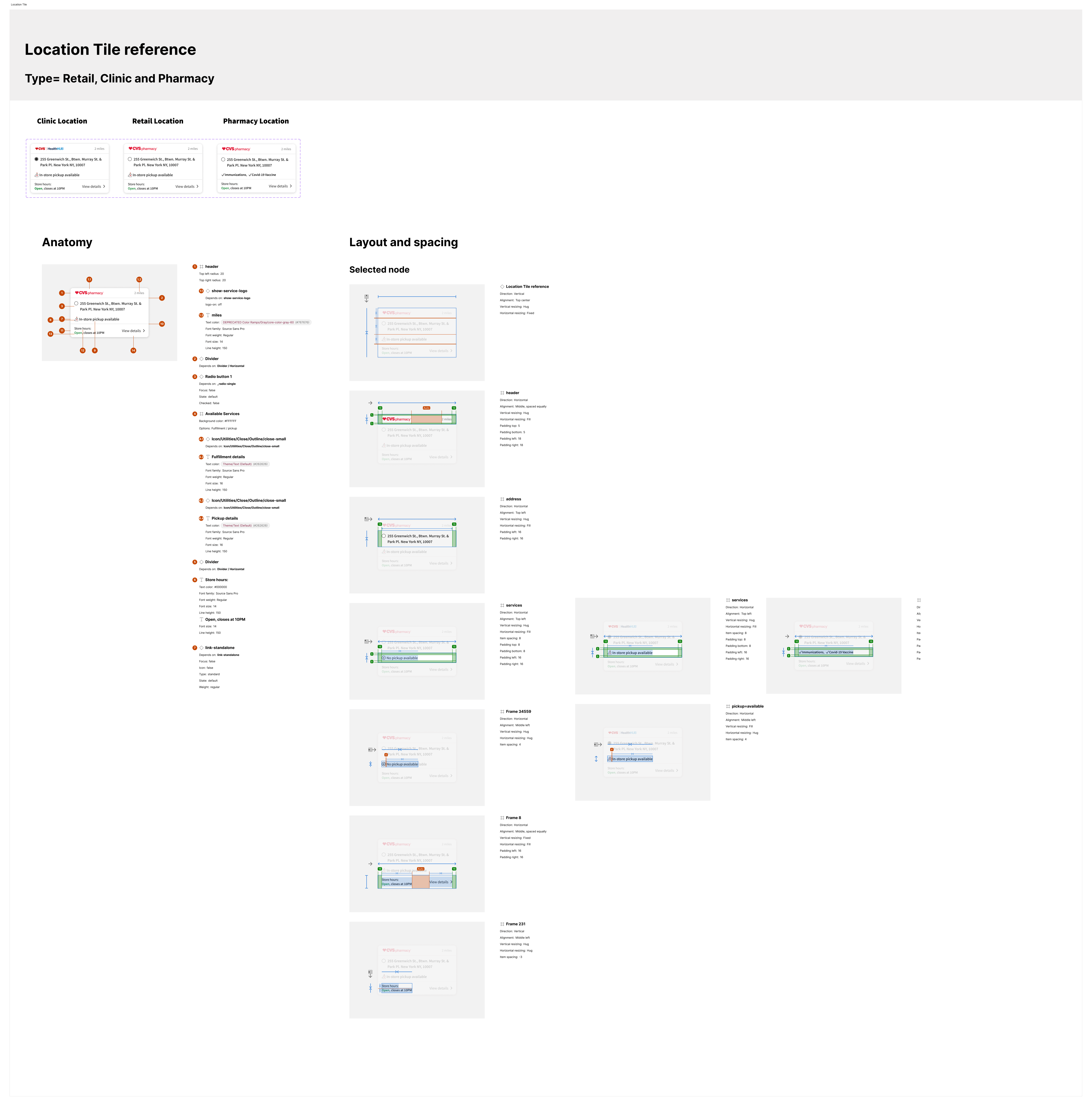
Task: Select the Pharmacy Location card radio button
Action: tap(223, 160)
